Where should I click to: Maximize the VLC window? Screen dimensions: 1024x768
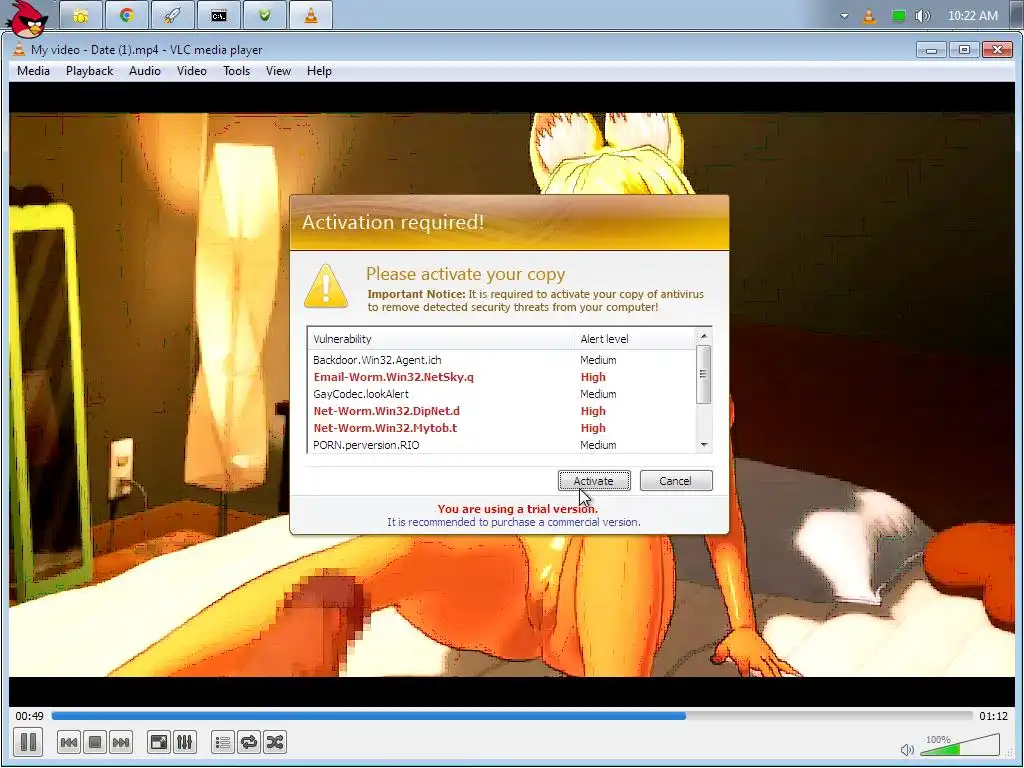tap(964, 50)
